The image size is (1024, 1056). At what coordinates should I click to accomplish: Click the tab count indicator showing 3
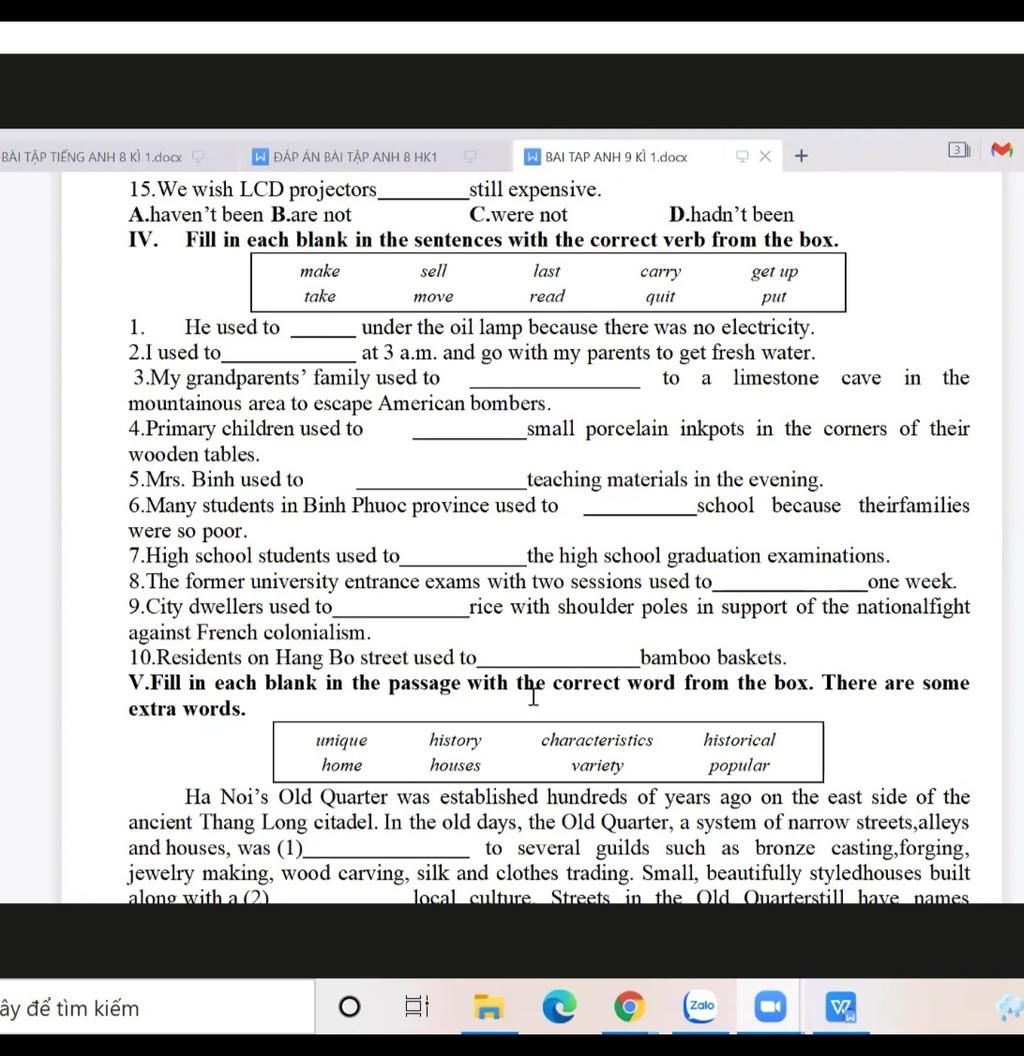959,150
